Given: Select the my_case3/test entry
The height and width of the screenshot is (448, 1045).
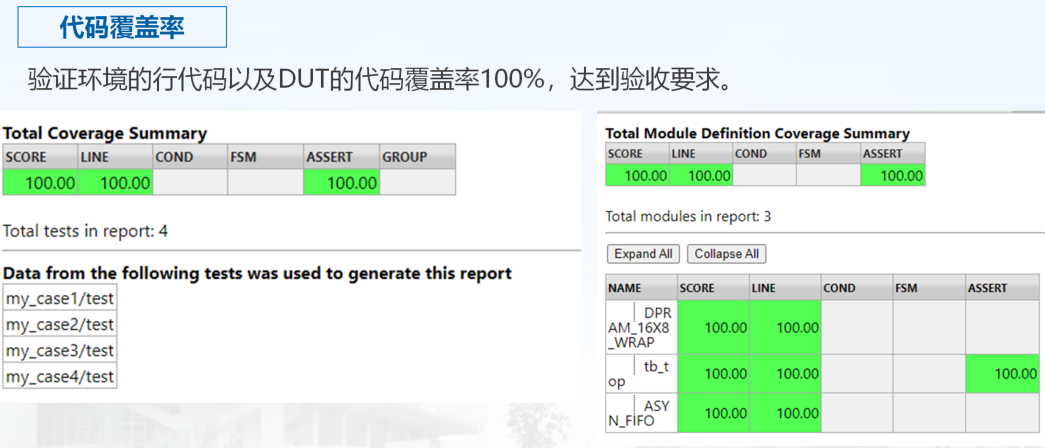Looking at the screenshot, I should coord(59,350).
